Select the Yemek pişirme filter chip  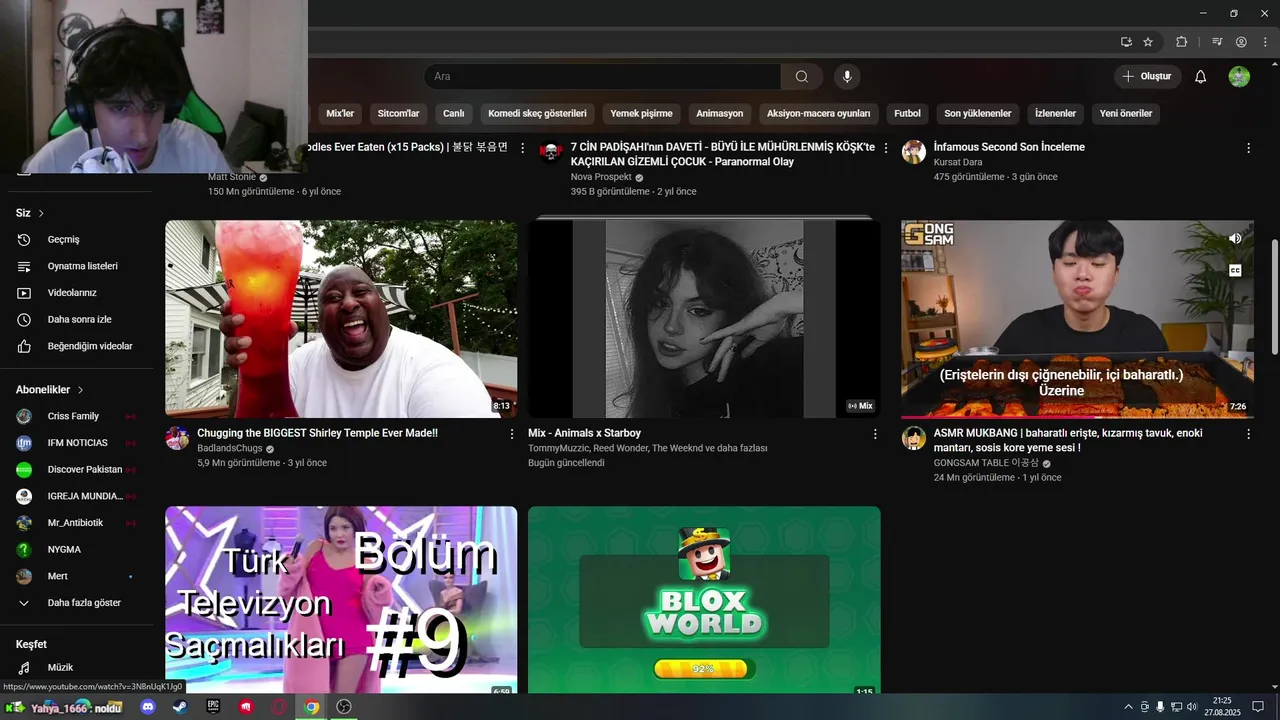[x=641, y=113]
